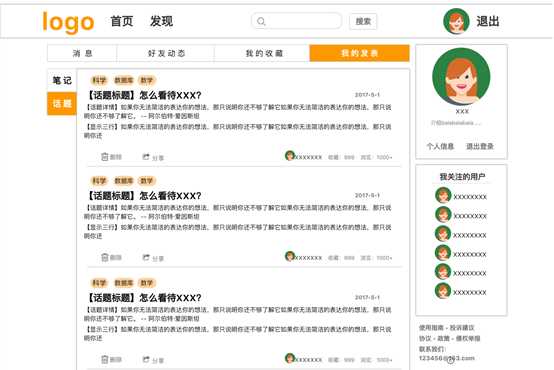The width and height of the screenshot is (554, 370).
Task: Open the third 【话题标题】怎么看待XXX? title
Action: tap(144, 298)
